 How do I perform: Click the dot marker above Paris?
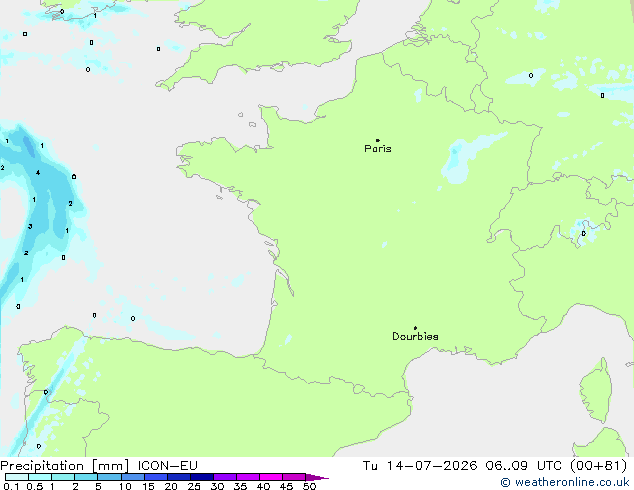tap(378, 140)
